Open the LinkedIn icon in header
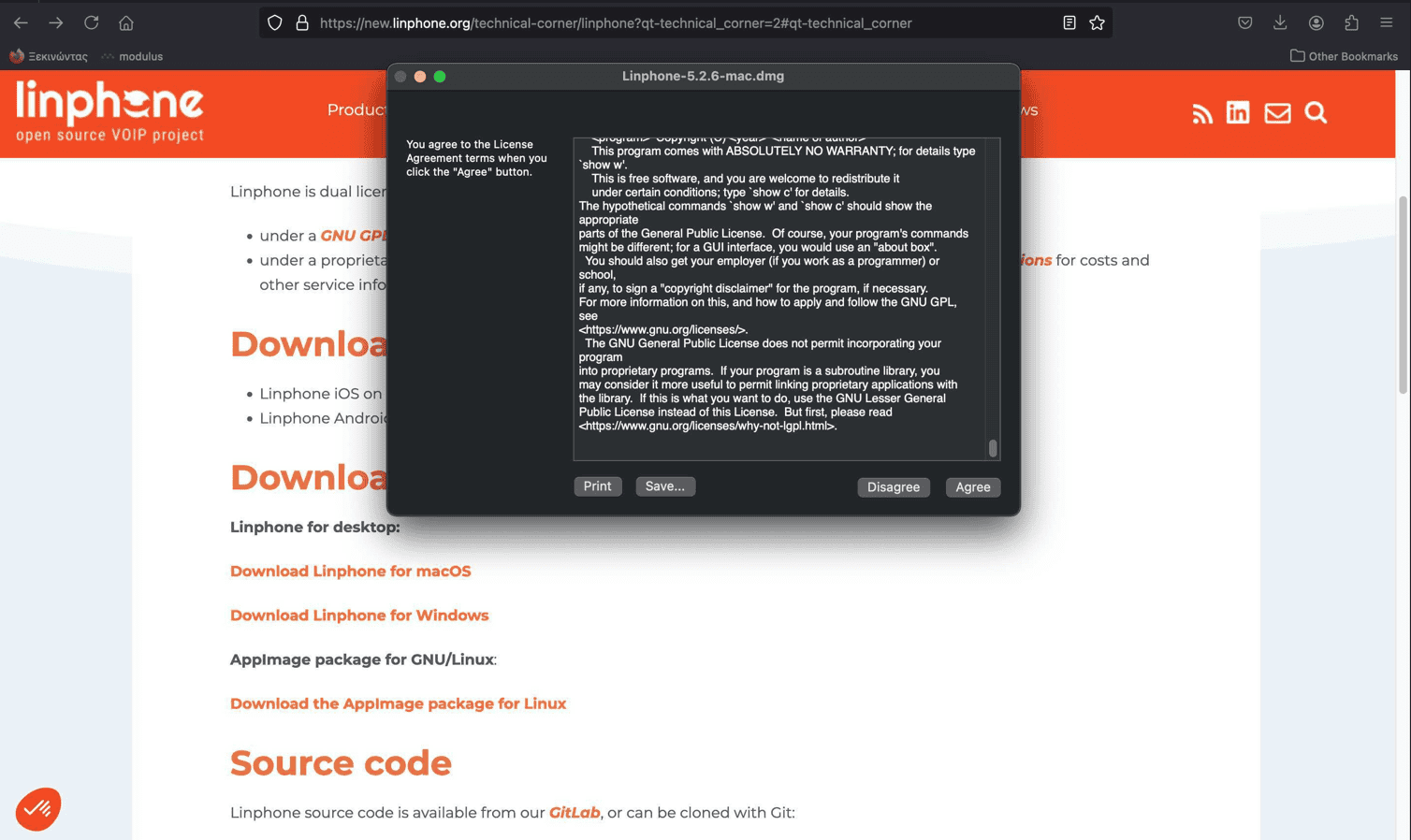Image resolution: width=1411 pixels, height=840 pixels. [1238, 112]
